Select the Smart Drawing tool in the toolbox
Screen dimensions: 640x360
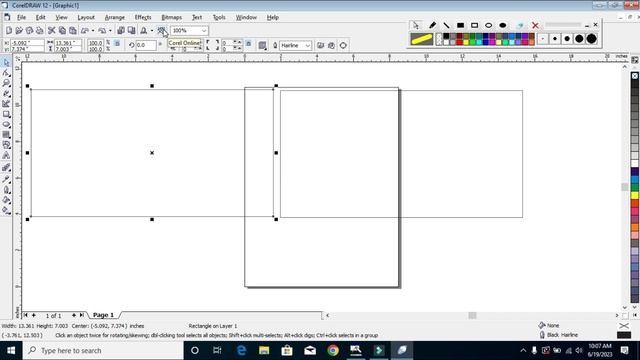tap(6, 104)
